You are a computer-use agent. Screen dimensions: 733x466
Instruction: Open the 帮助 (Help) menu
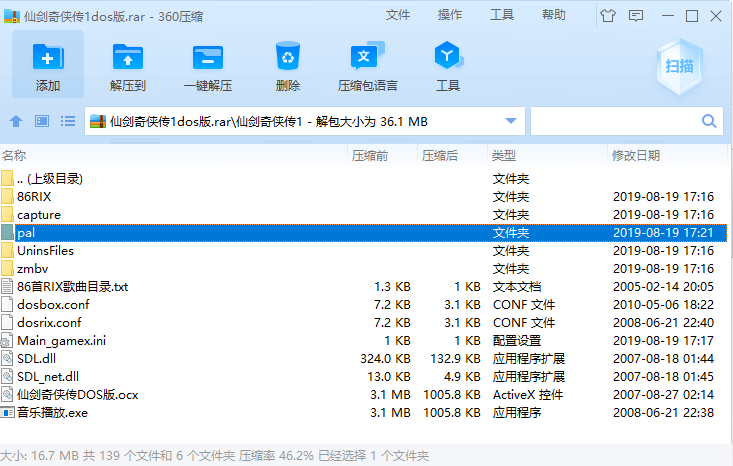[554, 15]
